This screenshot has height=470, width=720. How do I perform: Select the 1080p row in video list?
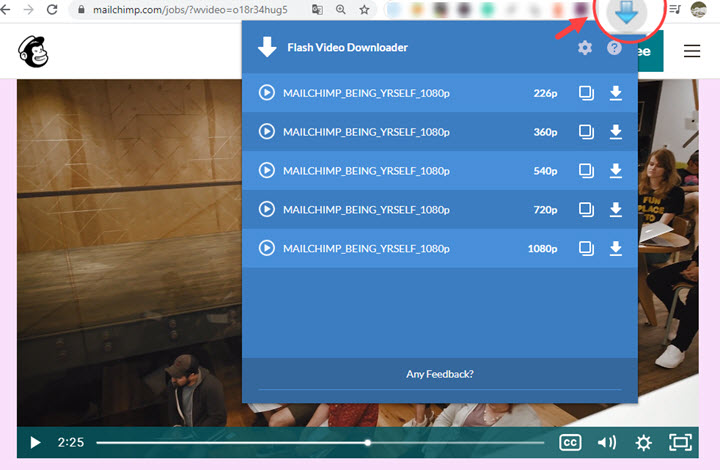click(x=439, y=248)
